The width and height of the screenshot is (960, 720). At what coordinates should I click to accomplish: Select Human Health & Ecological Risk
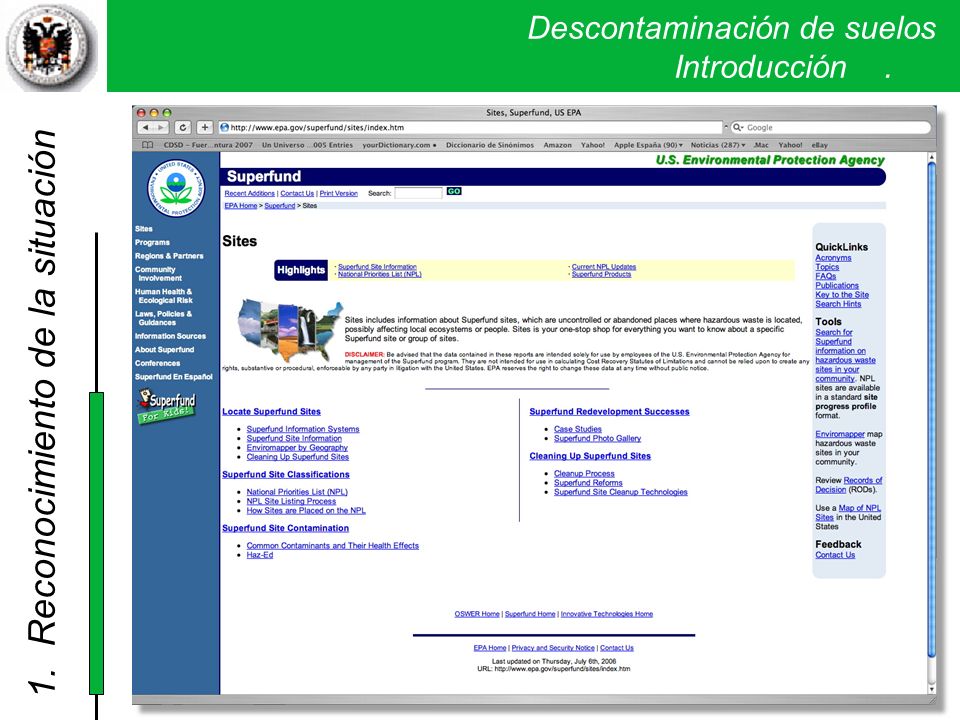[163, 296]
